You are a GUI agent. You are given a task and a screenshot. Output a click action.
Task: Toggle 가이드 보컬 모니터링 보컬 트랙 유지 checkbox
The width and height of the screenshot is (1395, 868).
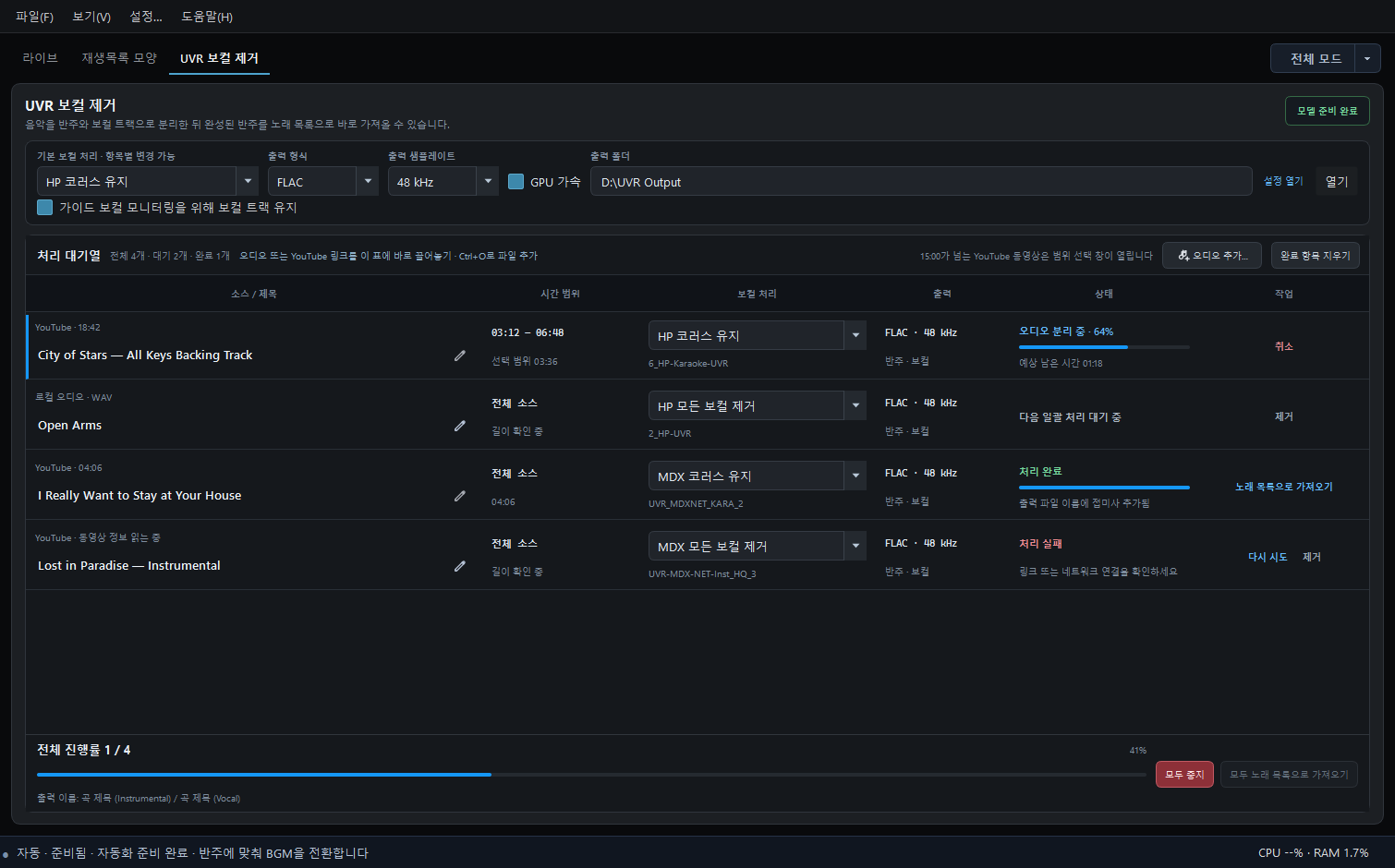pyautogui.click(x=44, y=207)
